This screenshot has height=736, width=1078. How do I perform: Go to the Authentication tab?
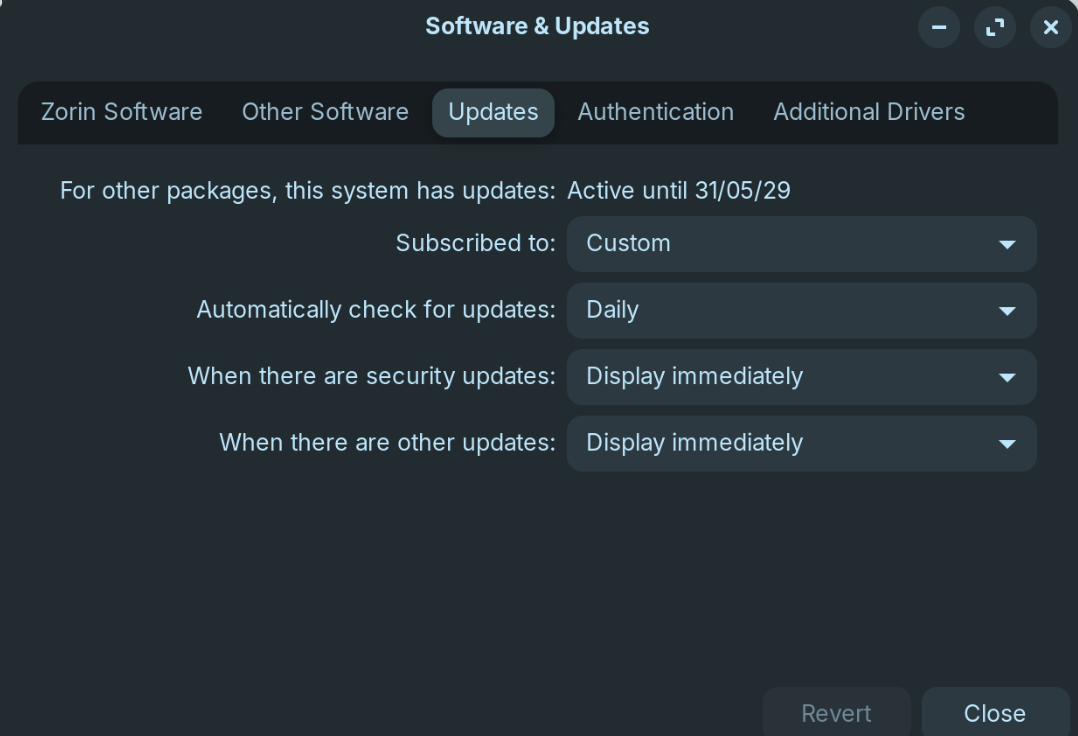[x=655, y=112]
